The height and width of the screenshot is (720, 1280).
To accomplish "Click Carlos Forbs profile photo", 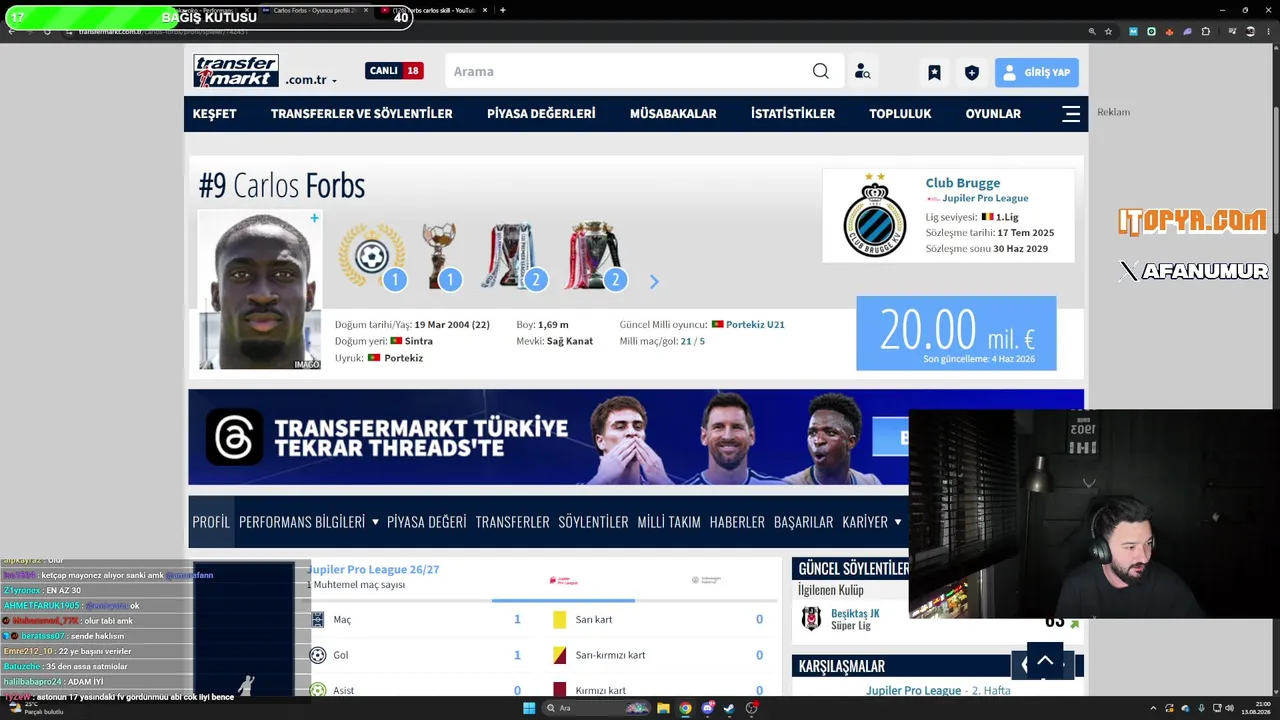I will pyautogui.click(x=260, y=289).
